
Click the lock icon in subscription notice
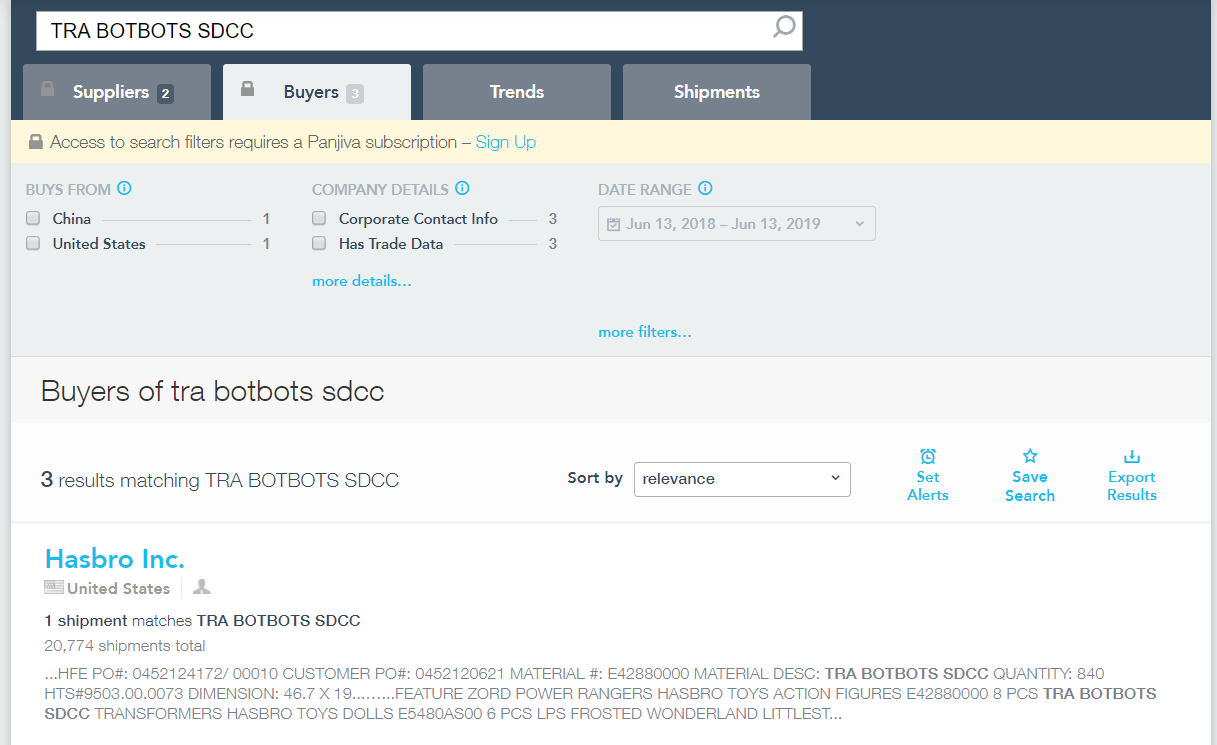click(36, 142)
